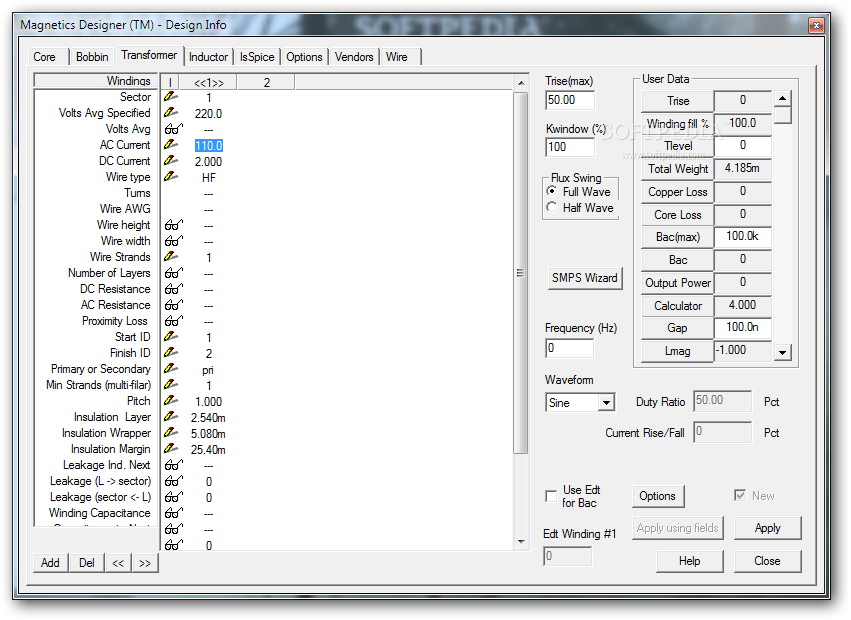Click the pencil icon for Start ID

[171, 337]
